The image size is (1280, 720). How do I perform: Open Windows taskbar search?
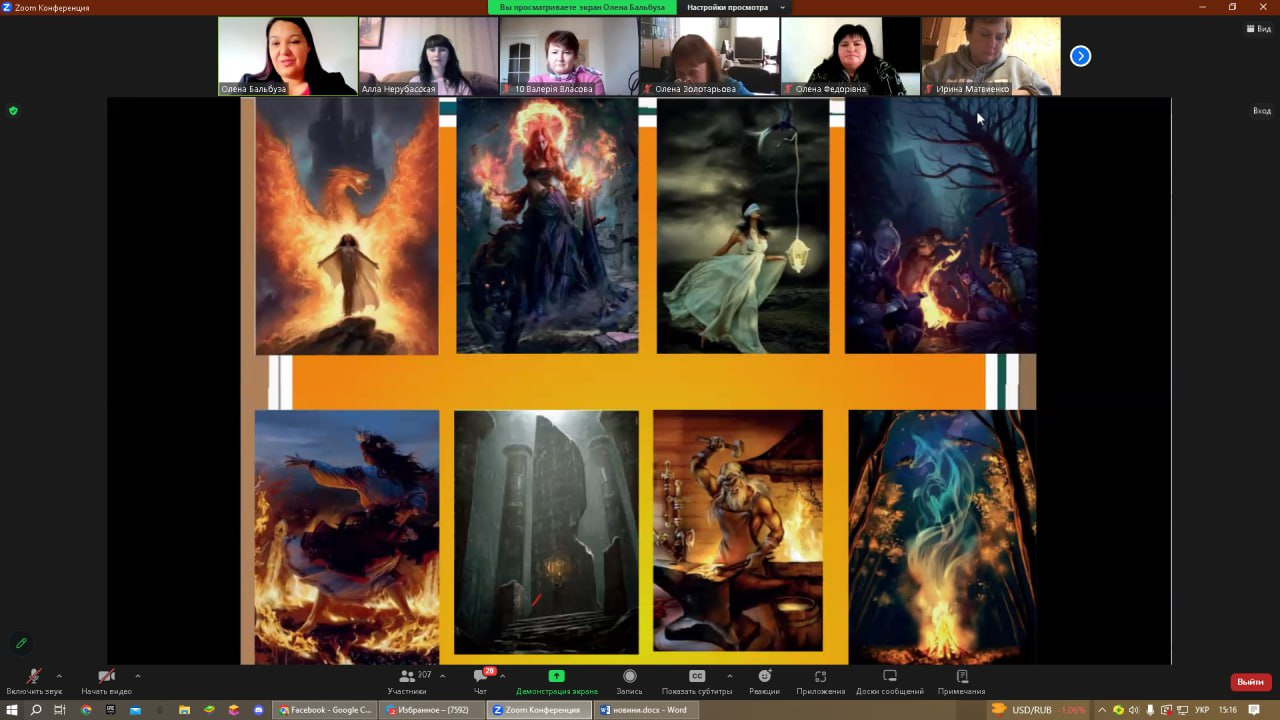pyautogui.click(x=36, y=710)
